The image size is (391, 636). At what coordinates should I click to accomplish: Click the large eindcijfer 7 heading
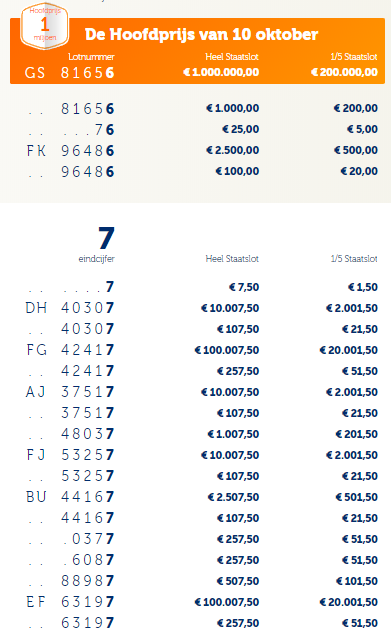point(106,238)
